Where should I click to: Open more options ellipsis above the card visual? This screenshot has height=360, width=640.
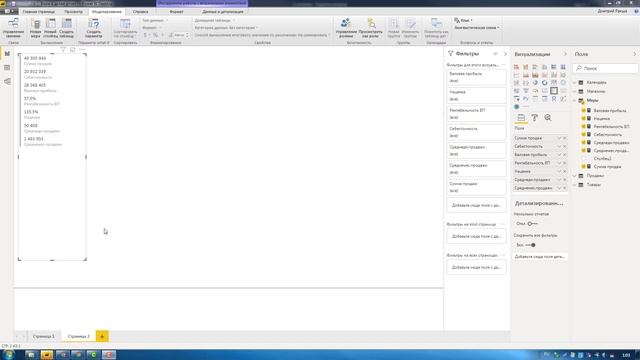82,49
